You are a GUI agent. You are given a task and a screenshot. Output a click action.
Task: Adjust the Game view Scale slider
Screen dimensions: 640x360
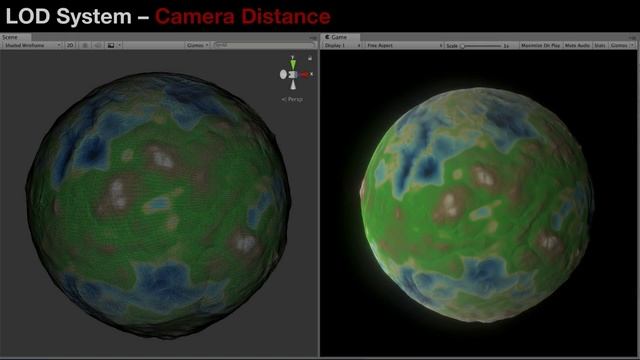(x=482, y=46)
